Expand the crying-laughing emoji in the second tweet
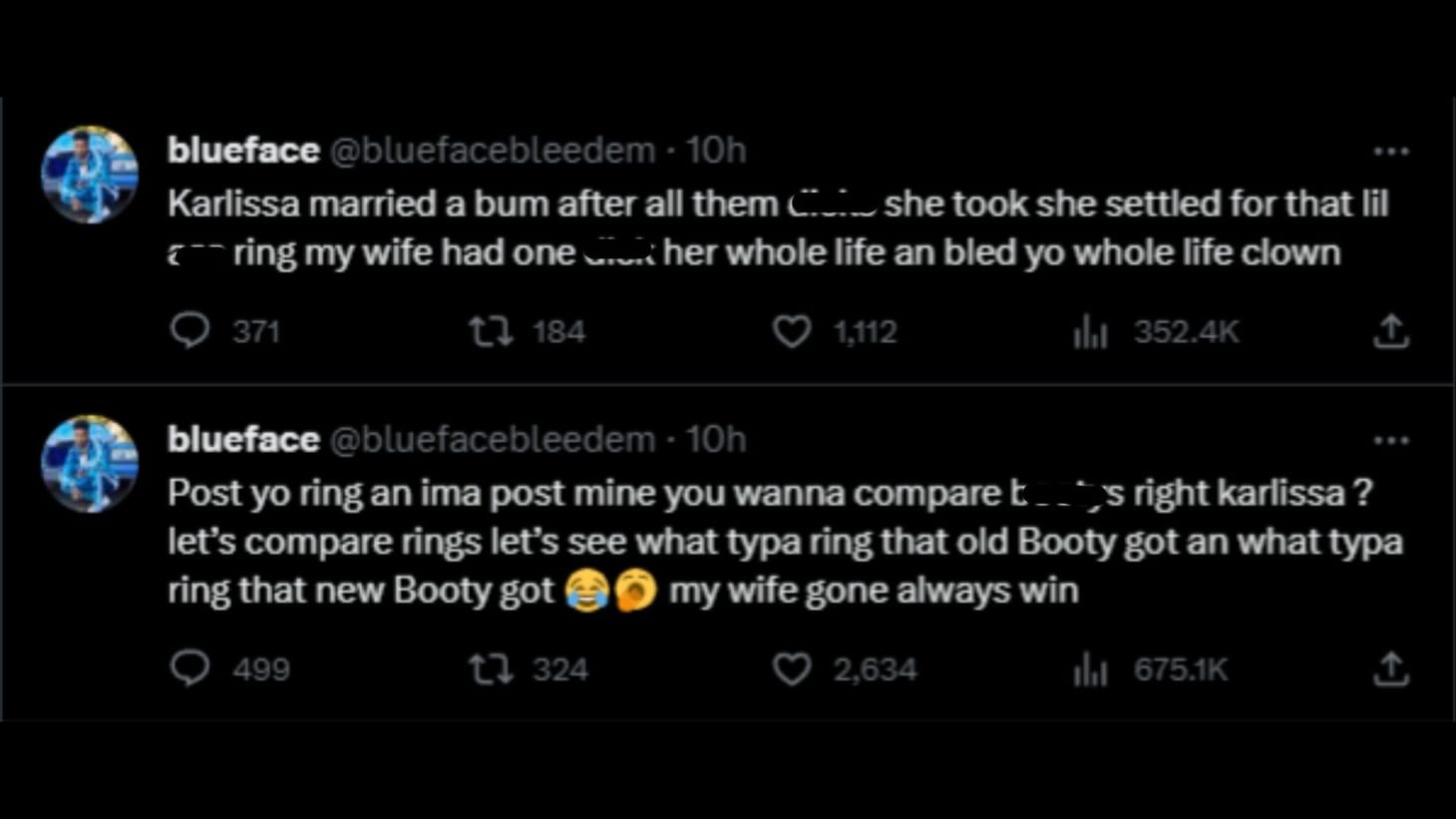This screenshot has height=819, width=1456. coord(588,589)
